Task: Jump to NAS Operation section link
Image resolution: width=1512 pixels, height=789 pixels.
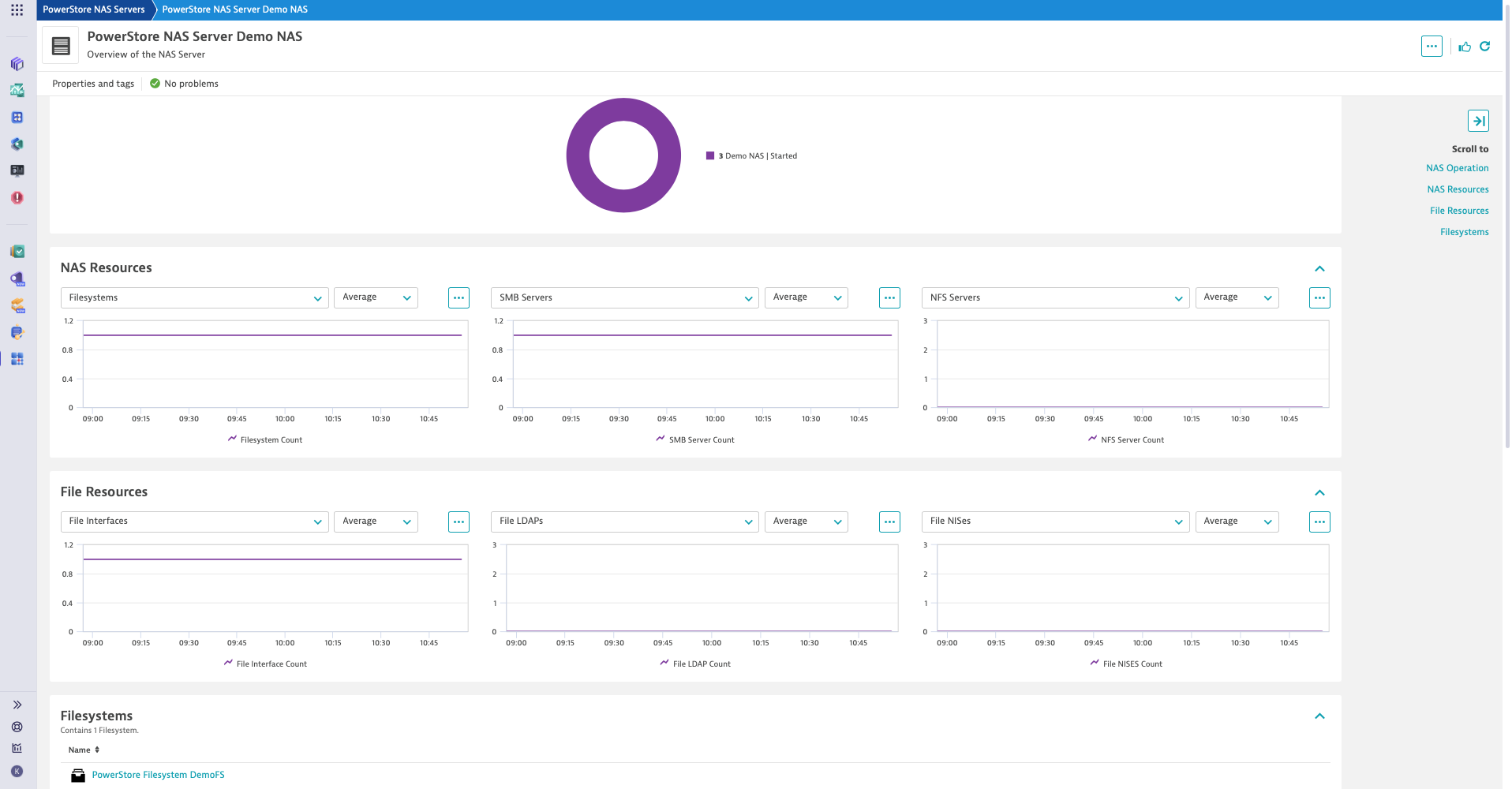Action: click(x=1457, y=168)
